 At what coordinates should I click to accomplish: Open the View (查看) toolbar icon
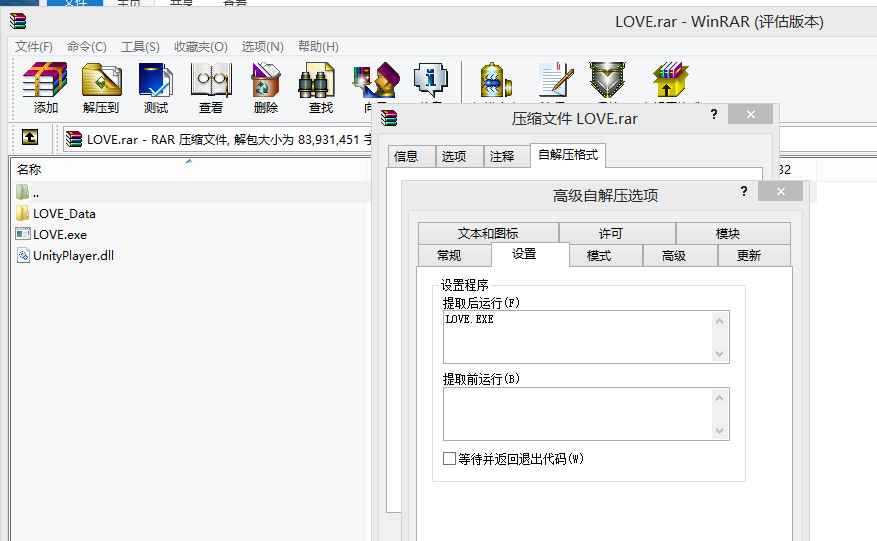click(211, 87)
